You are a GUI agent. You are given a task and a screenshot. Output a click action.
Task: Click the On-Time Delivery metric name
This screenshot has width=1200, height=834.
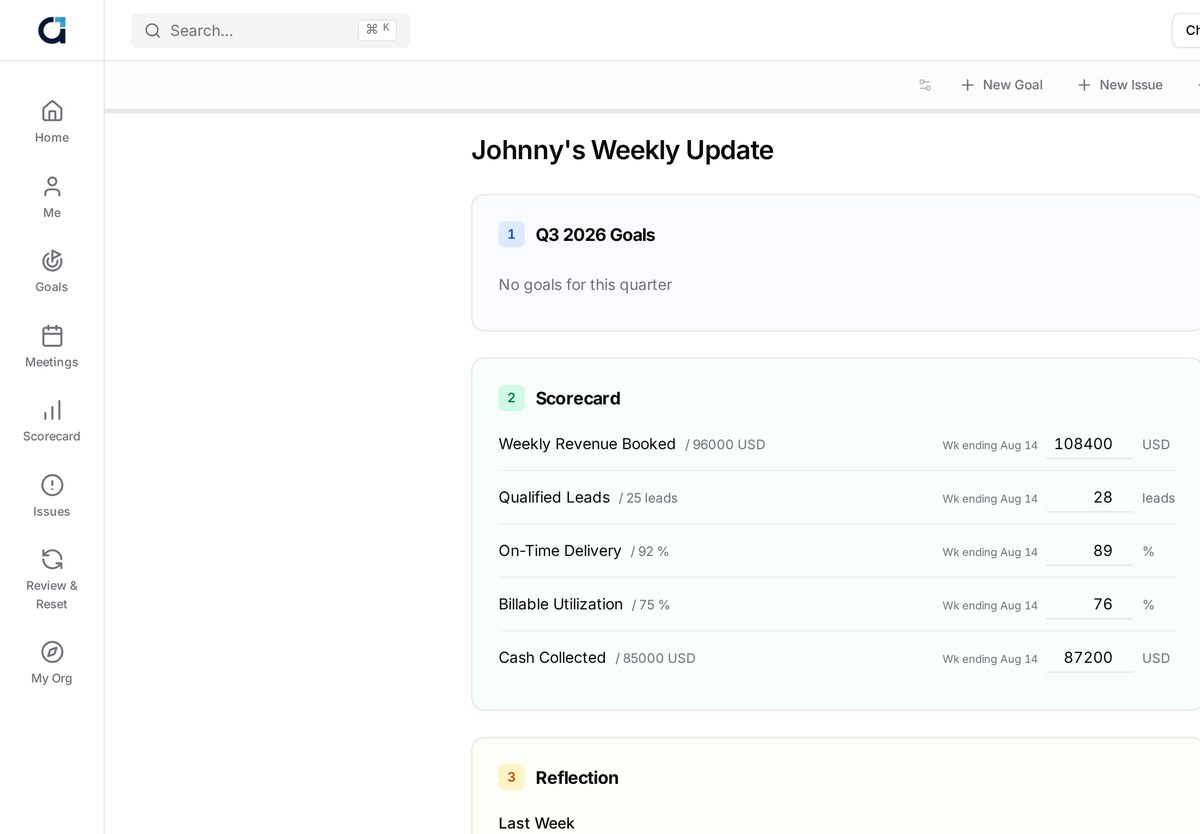(x=560, y=551)
